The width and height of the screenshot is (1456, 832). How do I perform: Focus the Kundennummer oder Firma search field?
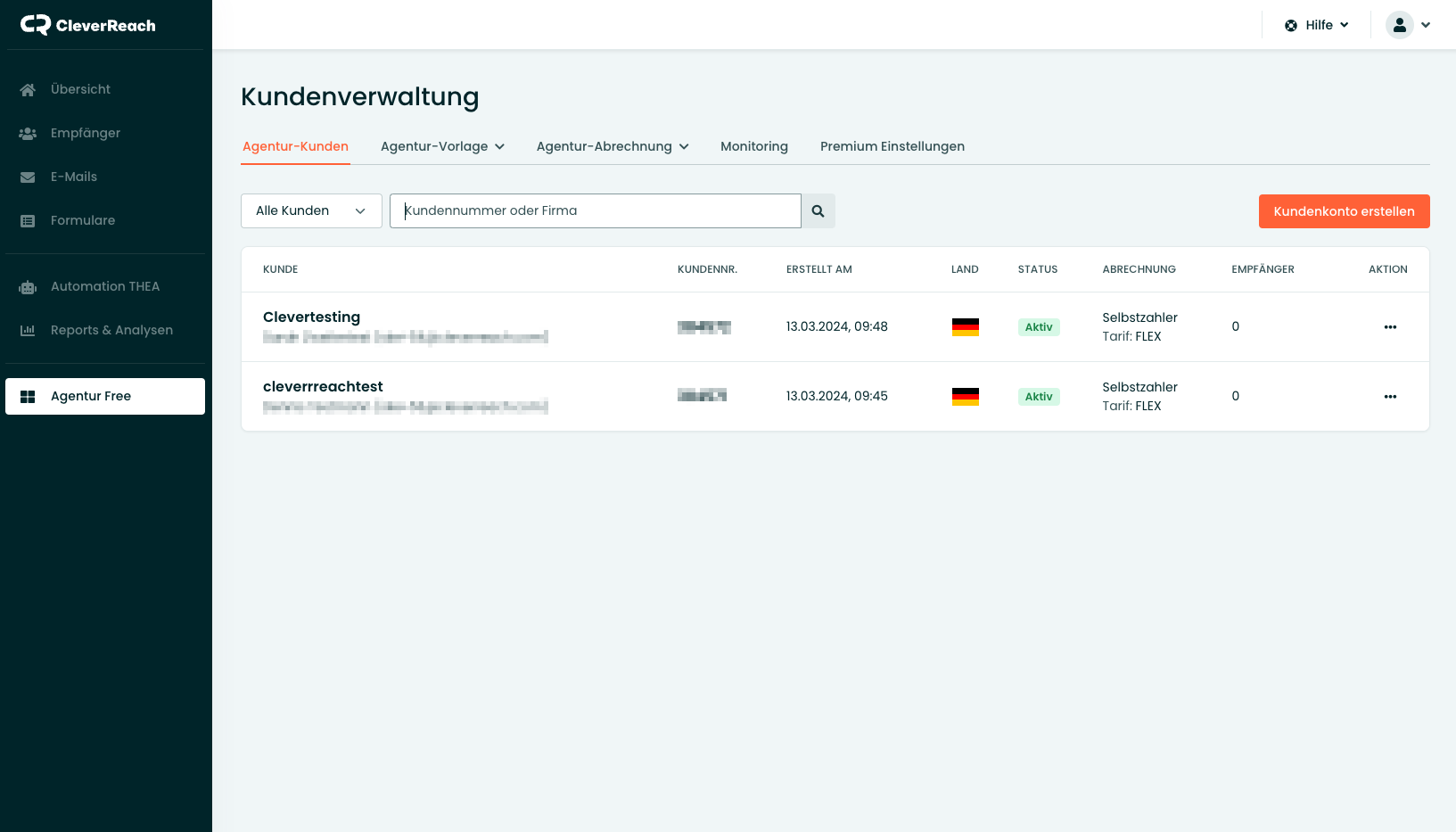pos(595,211)
